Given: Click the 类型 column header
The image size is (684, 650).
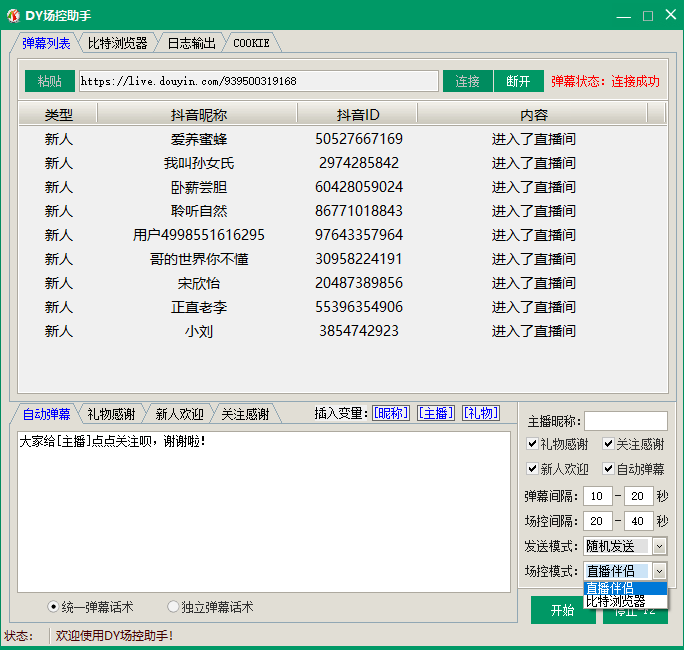Looking at the screenshot, I should 58,115.
